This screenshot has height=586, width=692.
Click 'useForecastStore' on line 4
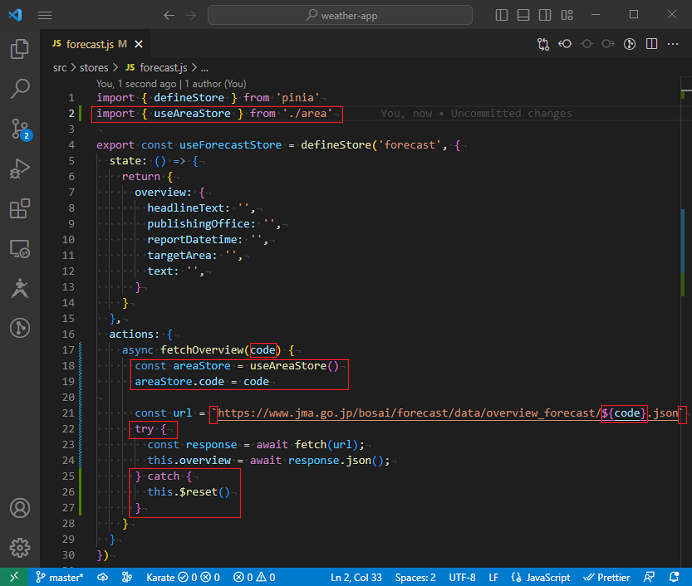230,145
